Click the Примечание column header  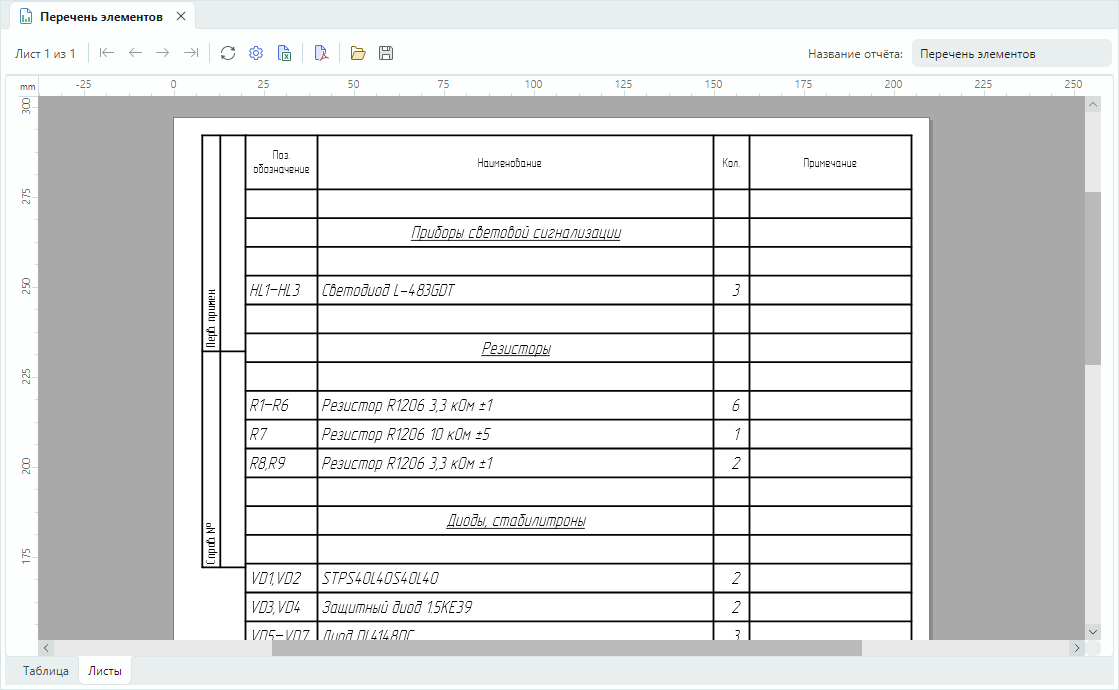[830, 163]
